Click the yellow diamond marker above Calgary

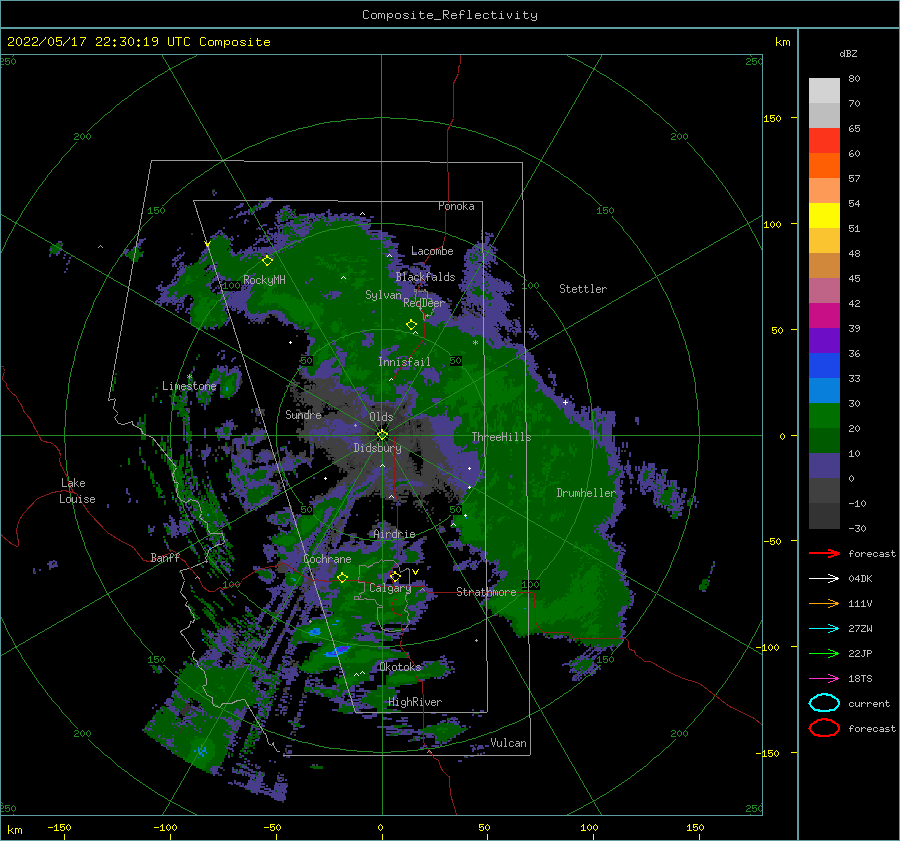(395, 576)
